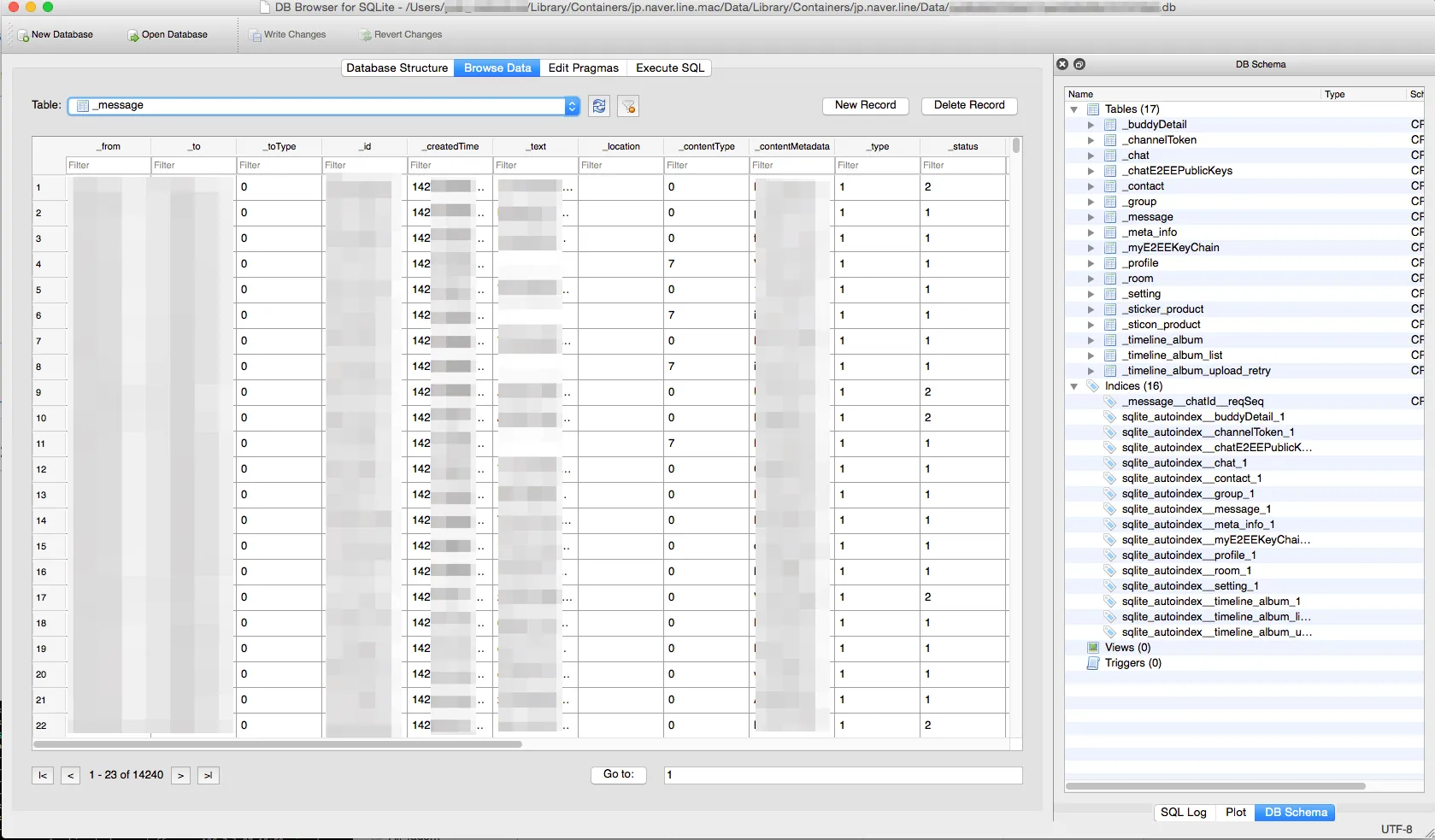1435x840 pixels.
Task: Collapse the Indices (16) section
Action: click(1074, 385)
